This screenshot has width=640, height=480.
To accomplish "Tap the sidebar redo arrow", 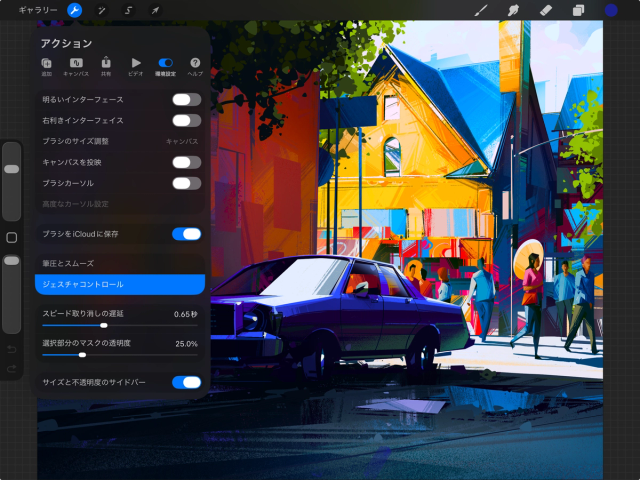I will pyautogui.click(x=11, y=369).
